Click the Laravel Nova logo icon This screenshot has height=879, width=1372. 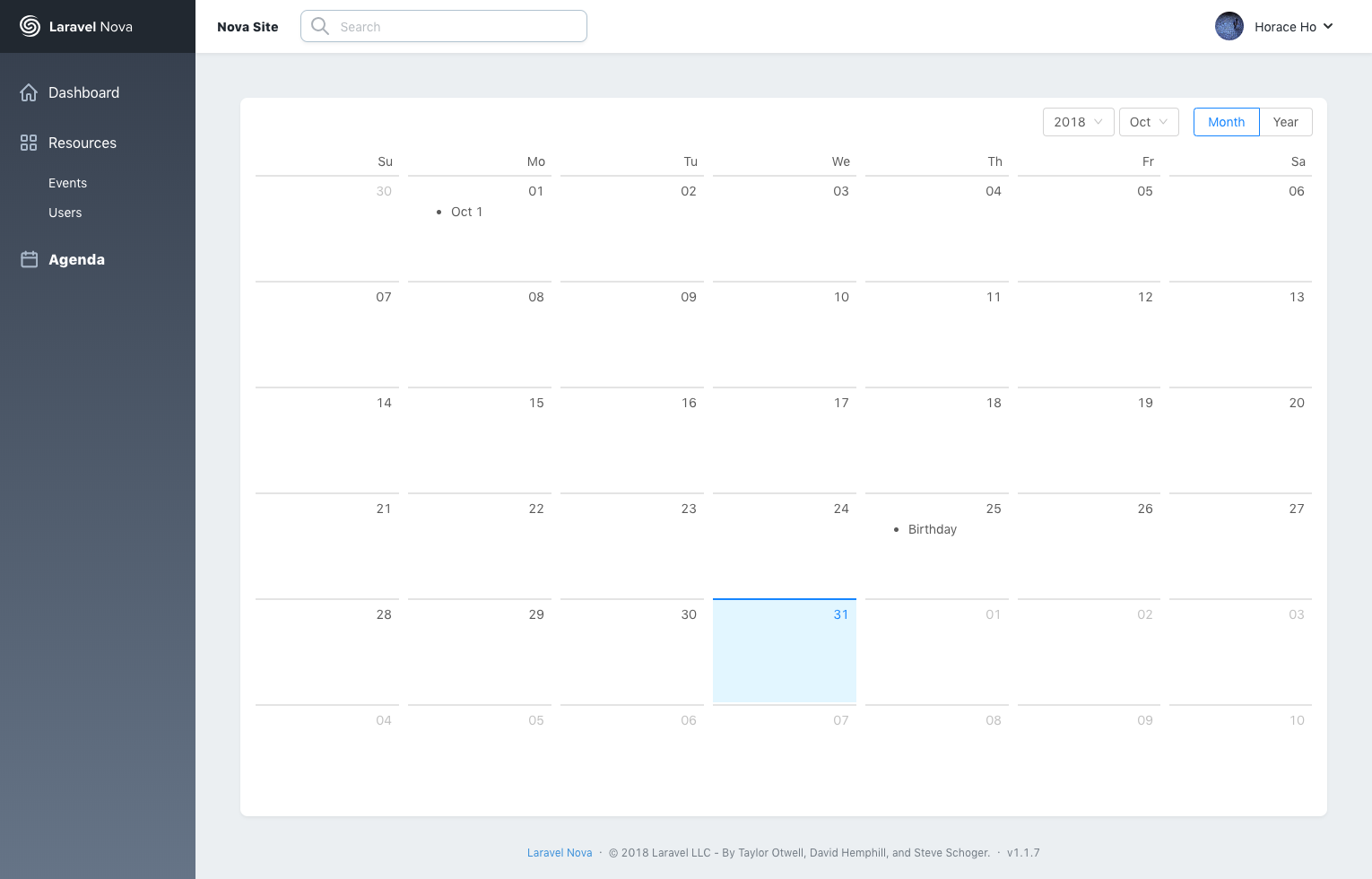[30, 26]
